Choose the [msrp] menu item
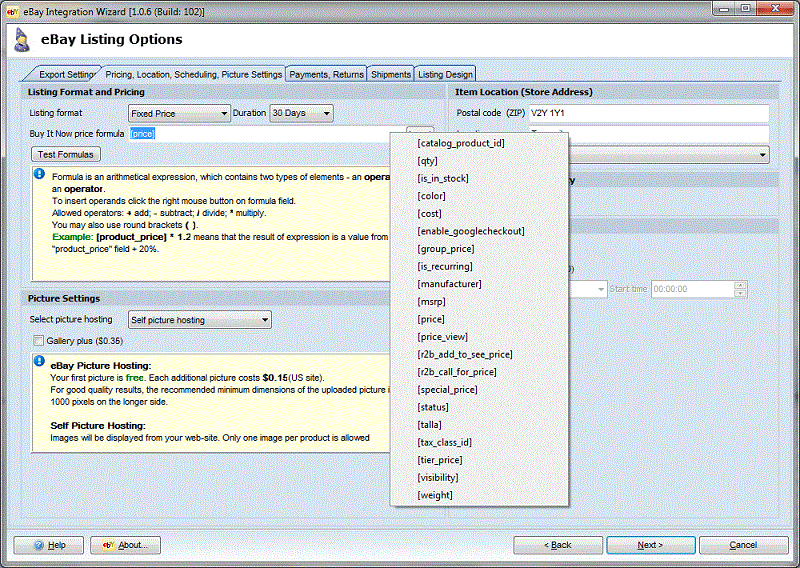 [x=479, y=302]
